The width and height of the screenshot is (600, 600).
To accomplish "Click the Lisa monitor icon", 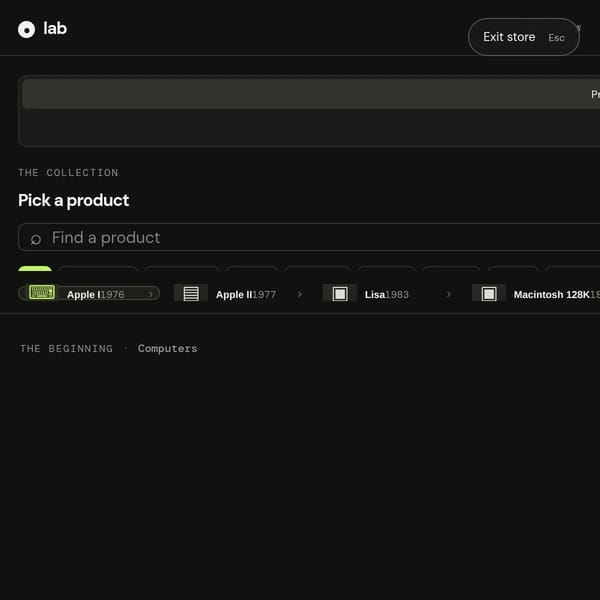I will tap(340, 293).
